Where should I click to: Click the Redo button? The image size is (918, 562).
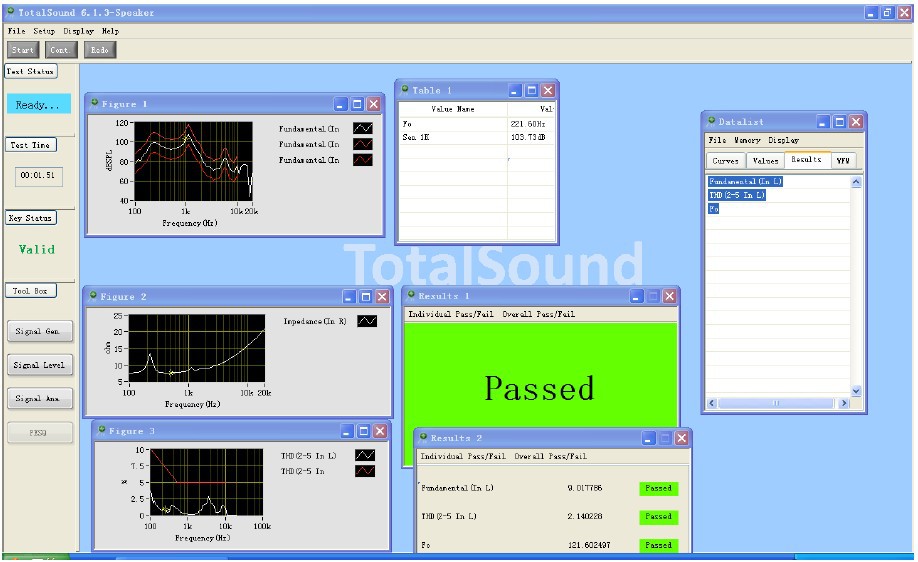point(100,50)
